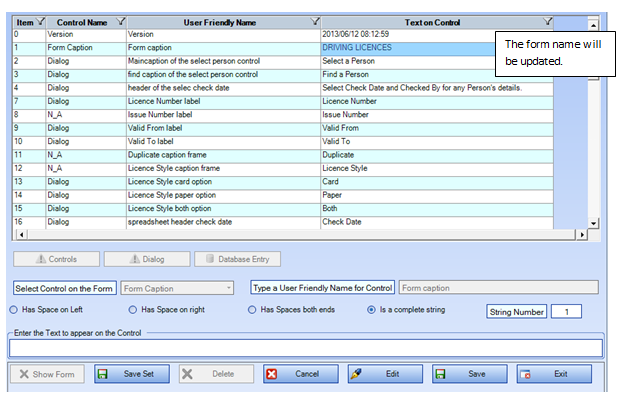Click the horizontal scroll right arrow
Screen dimensions: 619x399
point(582,235)
